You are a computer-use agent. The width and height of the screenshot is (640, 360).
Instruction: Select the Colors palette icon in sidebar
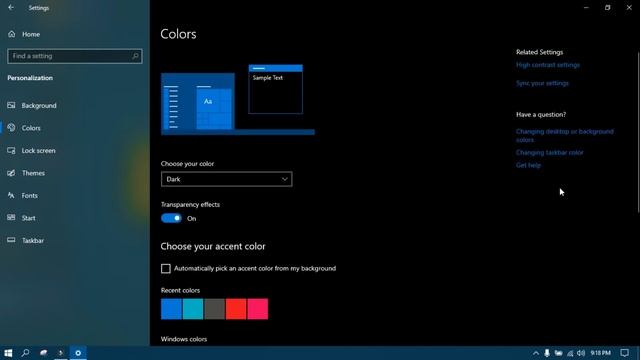tap(11, 128)
